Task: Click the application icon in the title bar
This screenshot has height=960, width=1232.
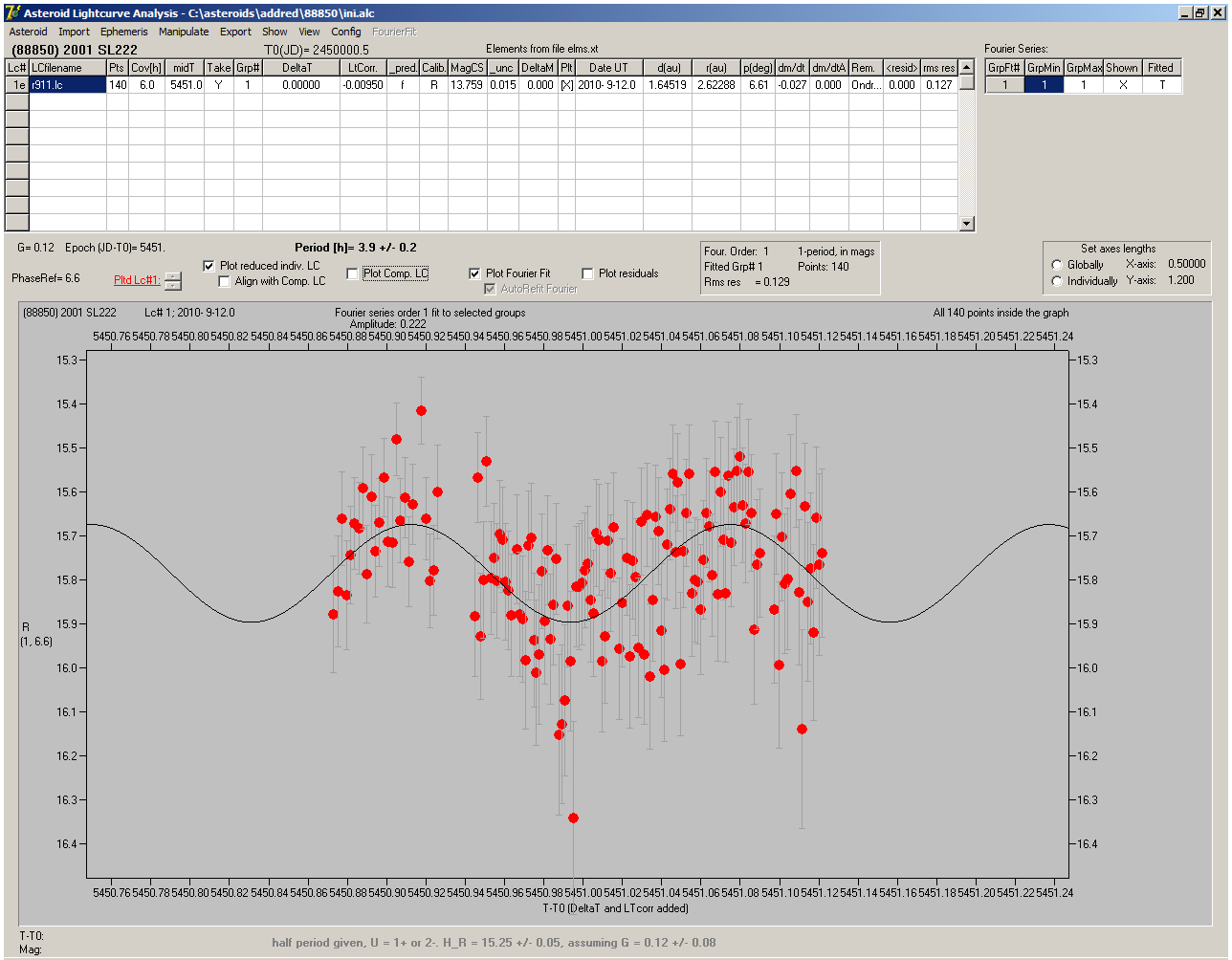Action: 12,12
